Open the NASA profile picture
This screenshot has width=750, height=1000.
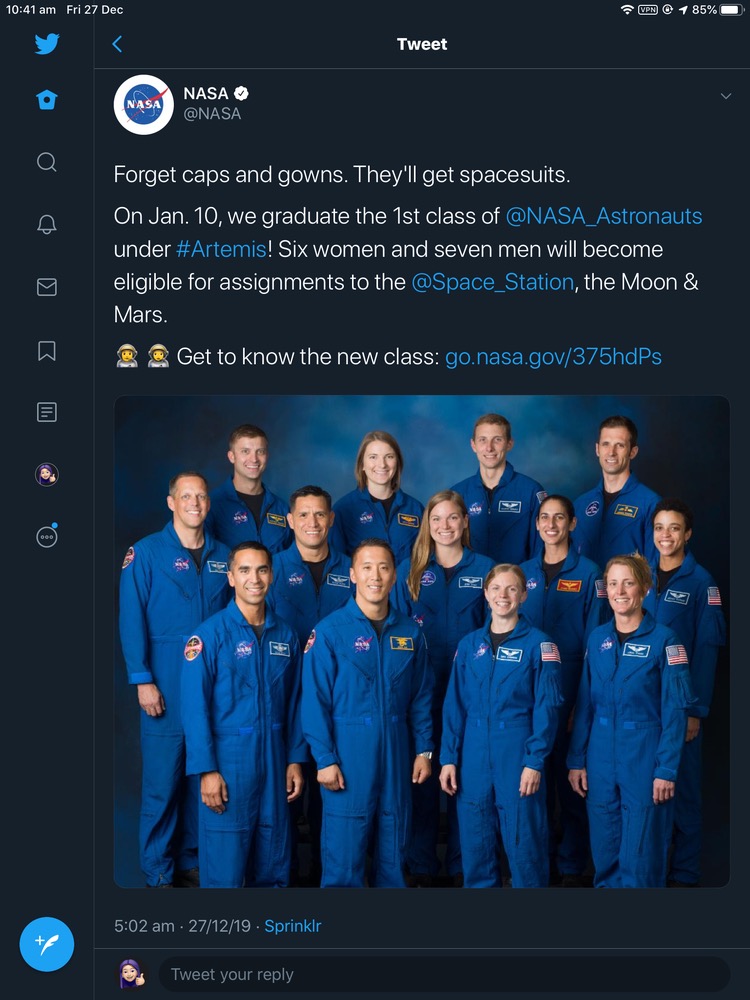(144, 104)
